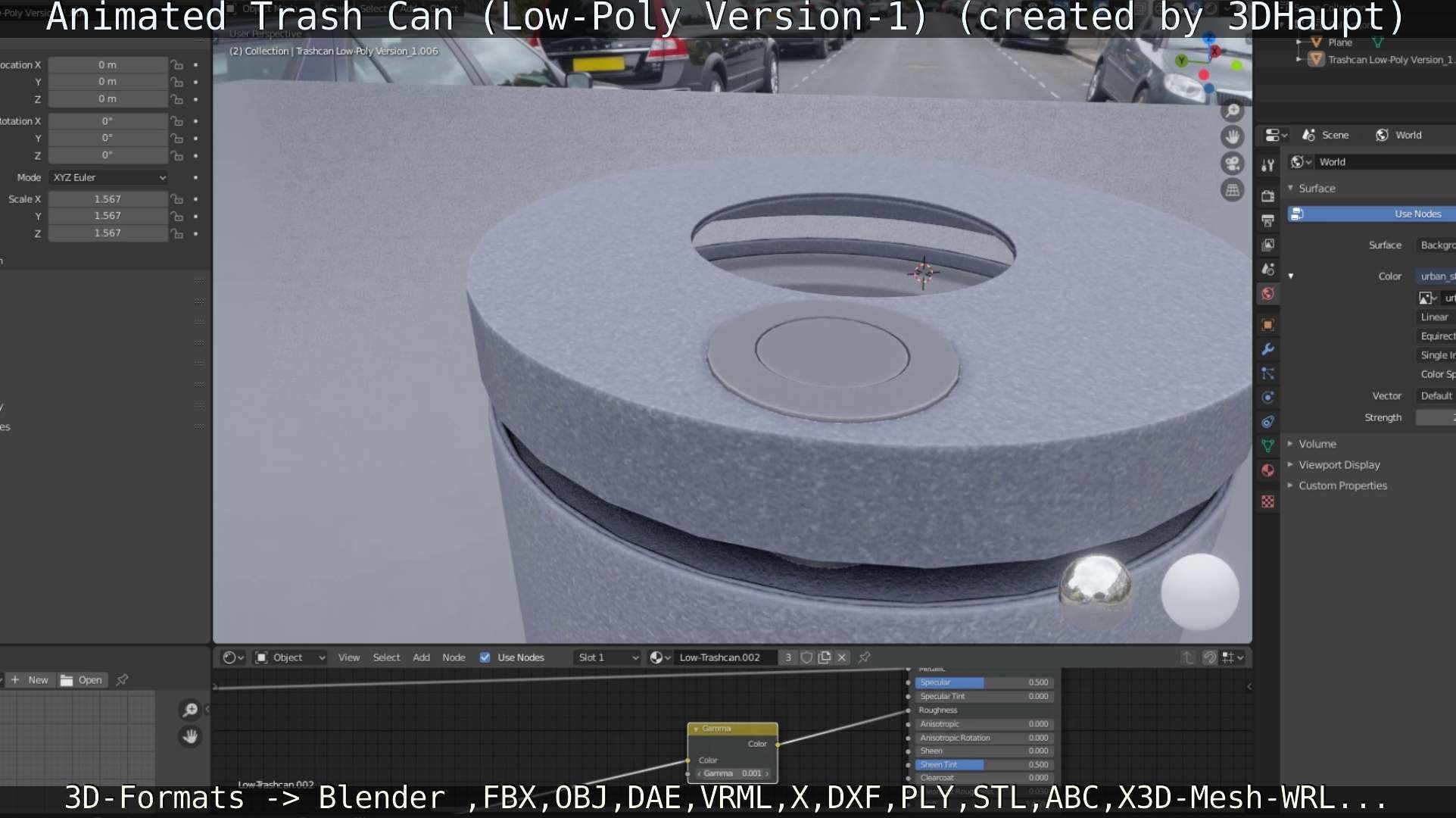Open the node editor View menu
This screenshot has width=1456, height=818.
click(348, 657)
